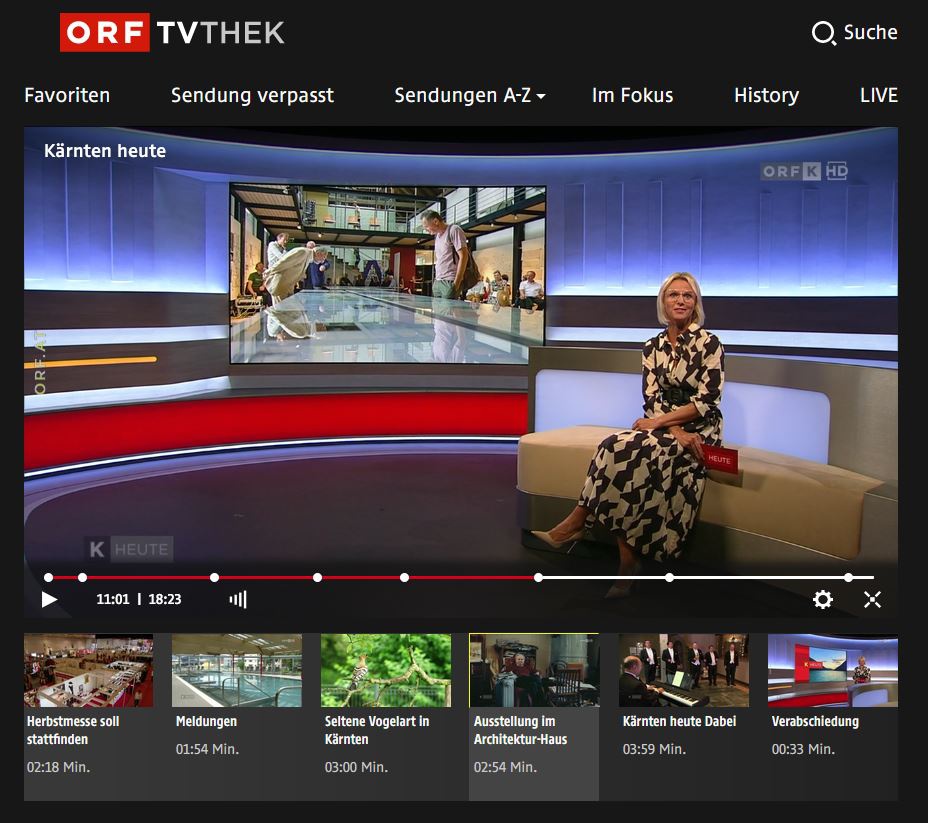Image resolution: width=928 pixels, height=823 pixels.
Task: Play the Meldungen segment thumbnail
Action: (x=236, y=670)
